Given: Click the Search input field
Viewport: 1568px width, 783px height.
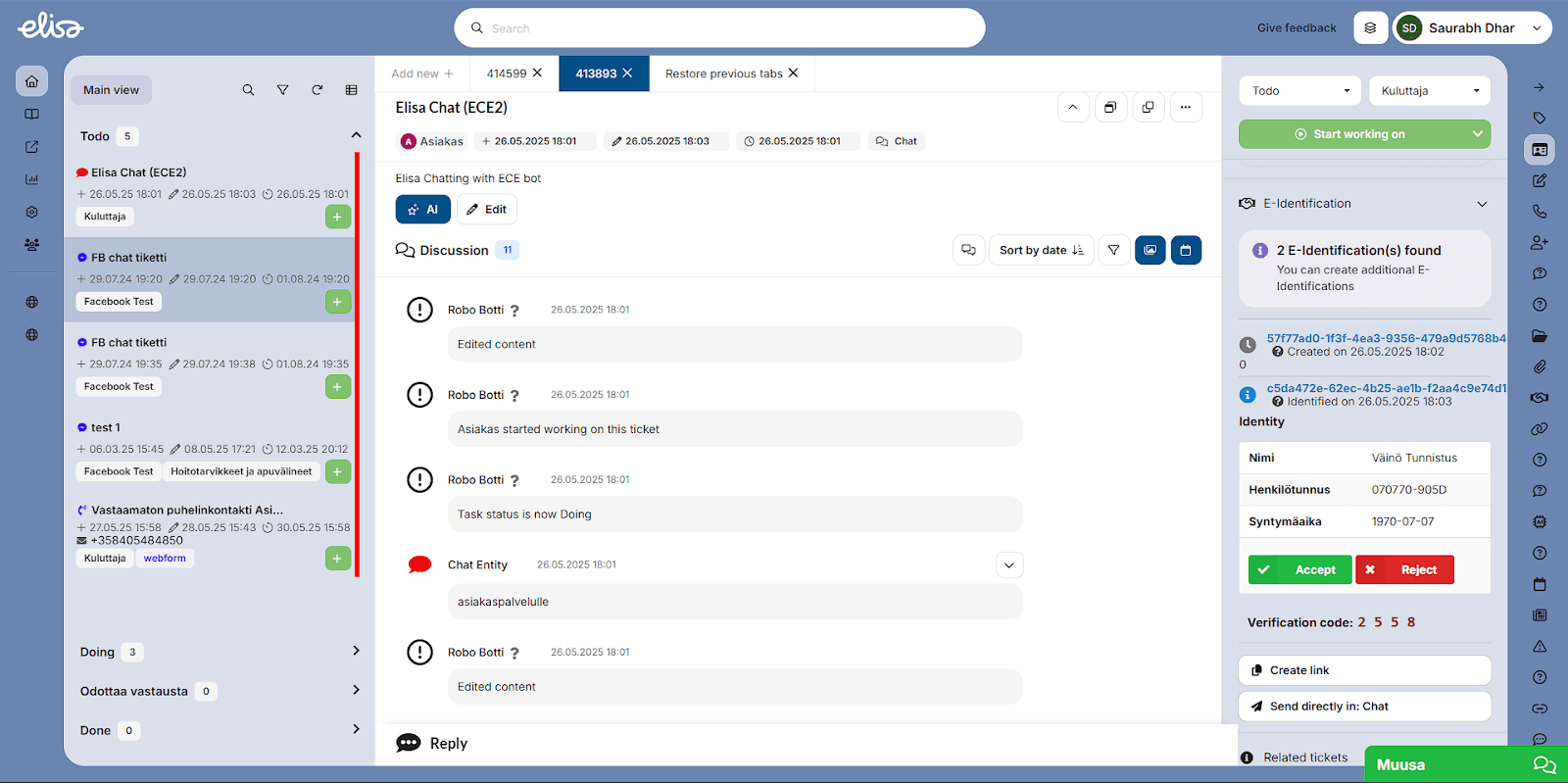Looking at the screenshot, I should coord(719,28).
